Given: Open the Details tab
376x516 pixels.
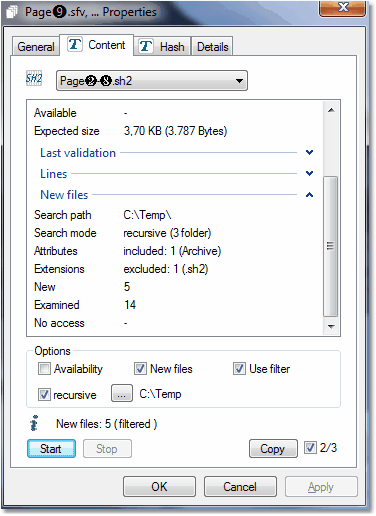Looking at the screenshot, I should tap(212, 47).
